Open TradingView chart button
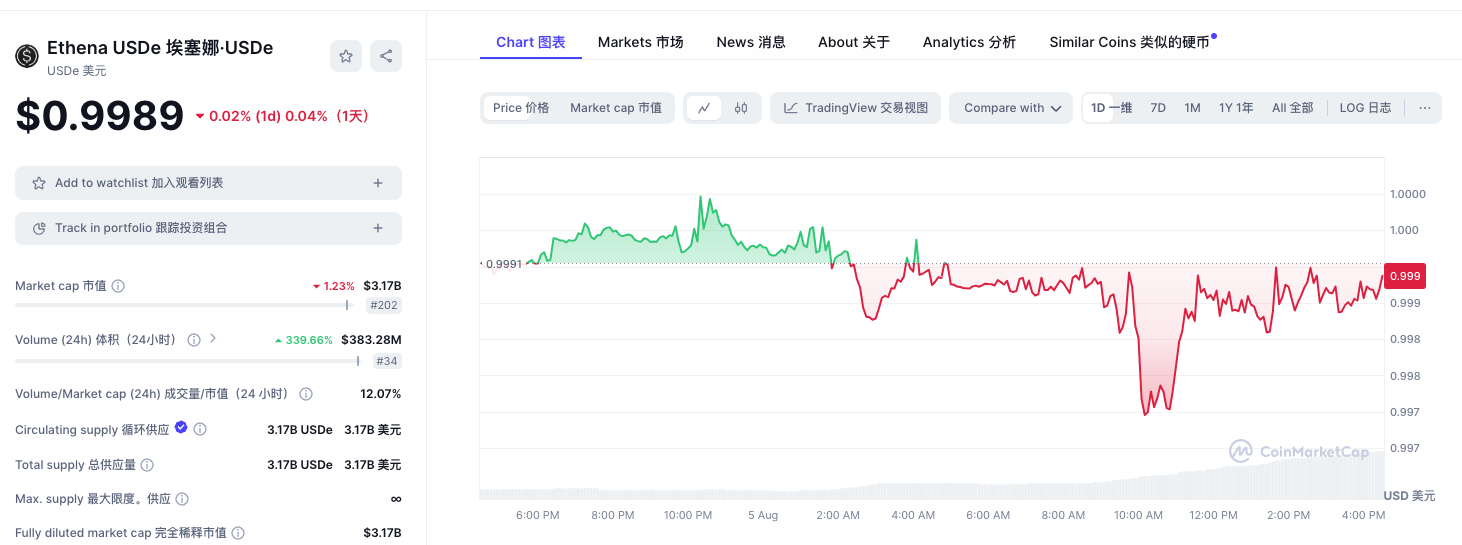Viewport: 1462px width, 545px height. tap(855, 108)
